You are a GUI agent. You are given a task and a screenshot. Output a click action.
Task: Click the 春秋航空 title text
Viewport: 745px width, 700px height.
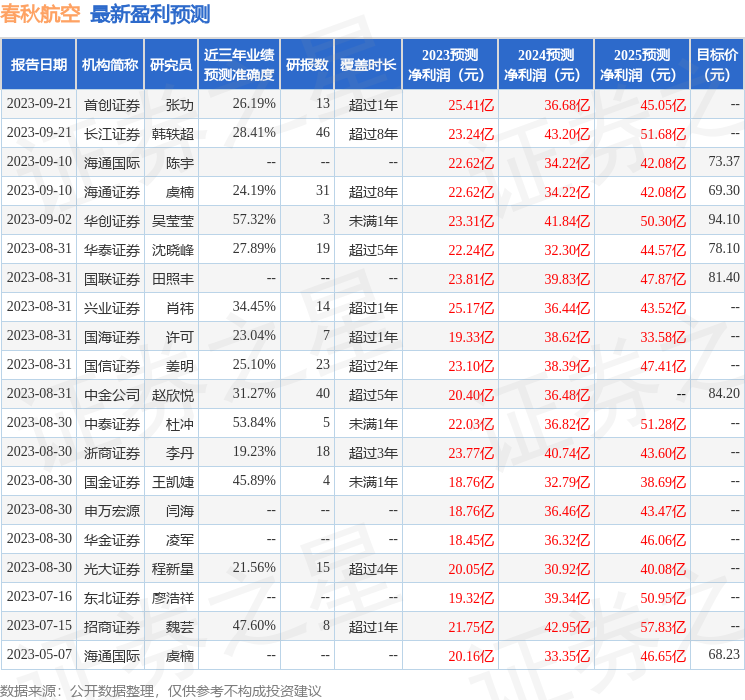tap(40, 14)
